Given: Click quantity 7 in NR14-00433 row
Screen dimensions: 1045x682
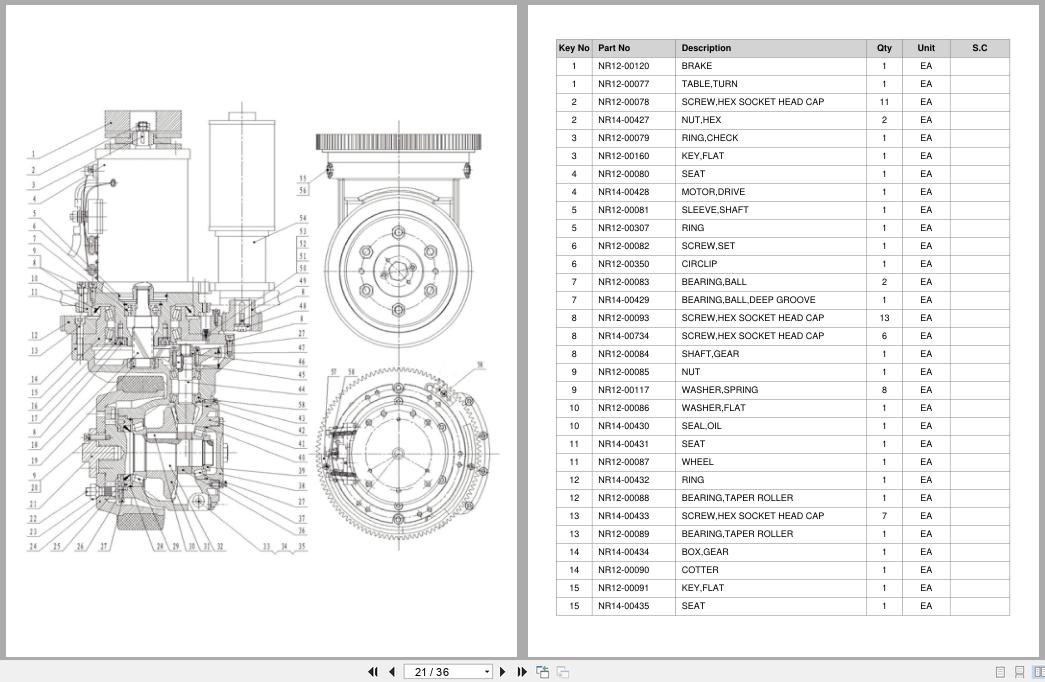Looking at the screenshot, I should (x=884, y=516).
